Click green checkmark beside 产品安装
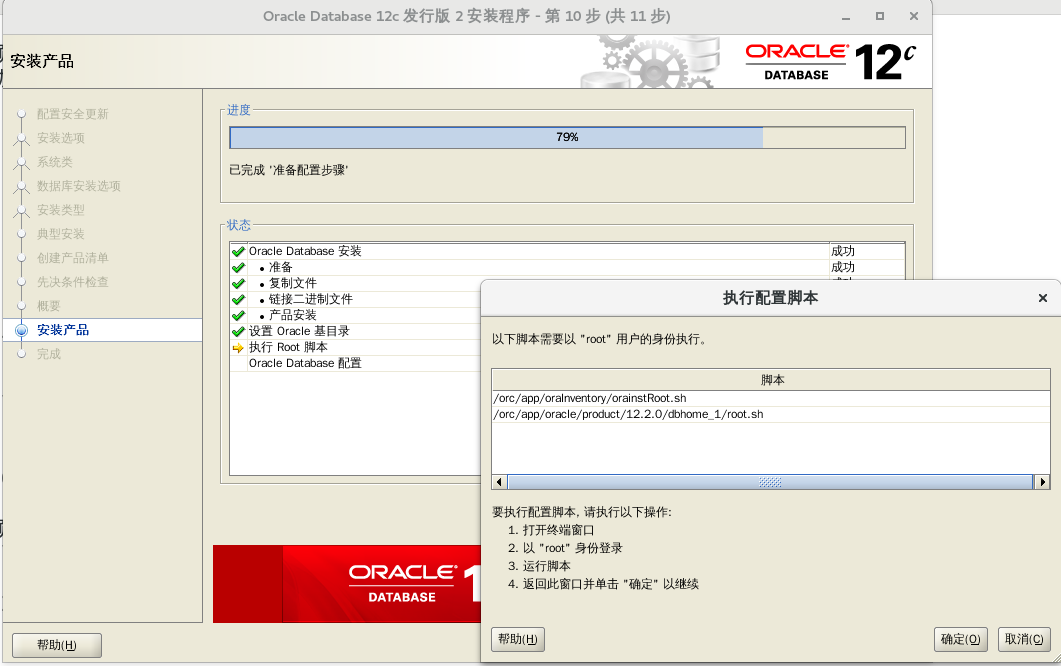This screenshot has width=1061, height=666. tap(238, 315)
